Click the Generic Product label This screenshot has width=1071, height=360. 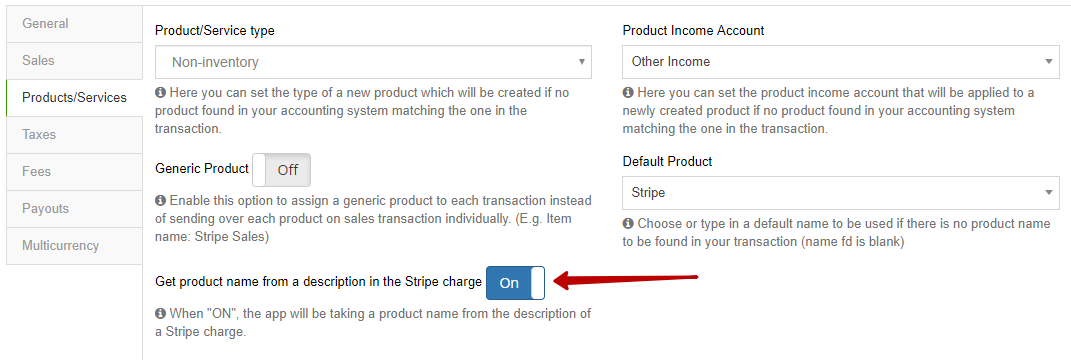coord(202,168)
